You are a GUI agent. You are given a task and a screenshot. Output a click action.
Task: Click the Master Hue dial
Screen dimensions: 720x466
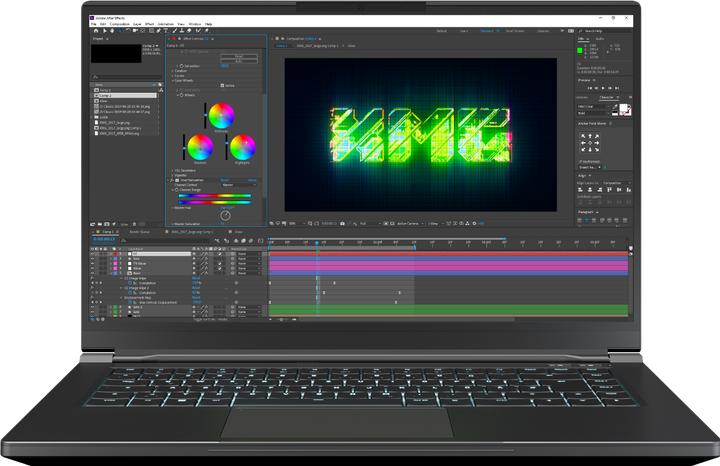[x=225, y=215]
